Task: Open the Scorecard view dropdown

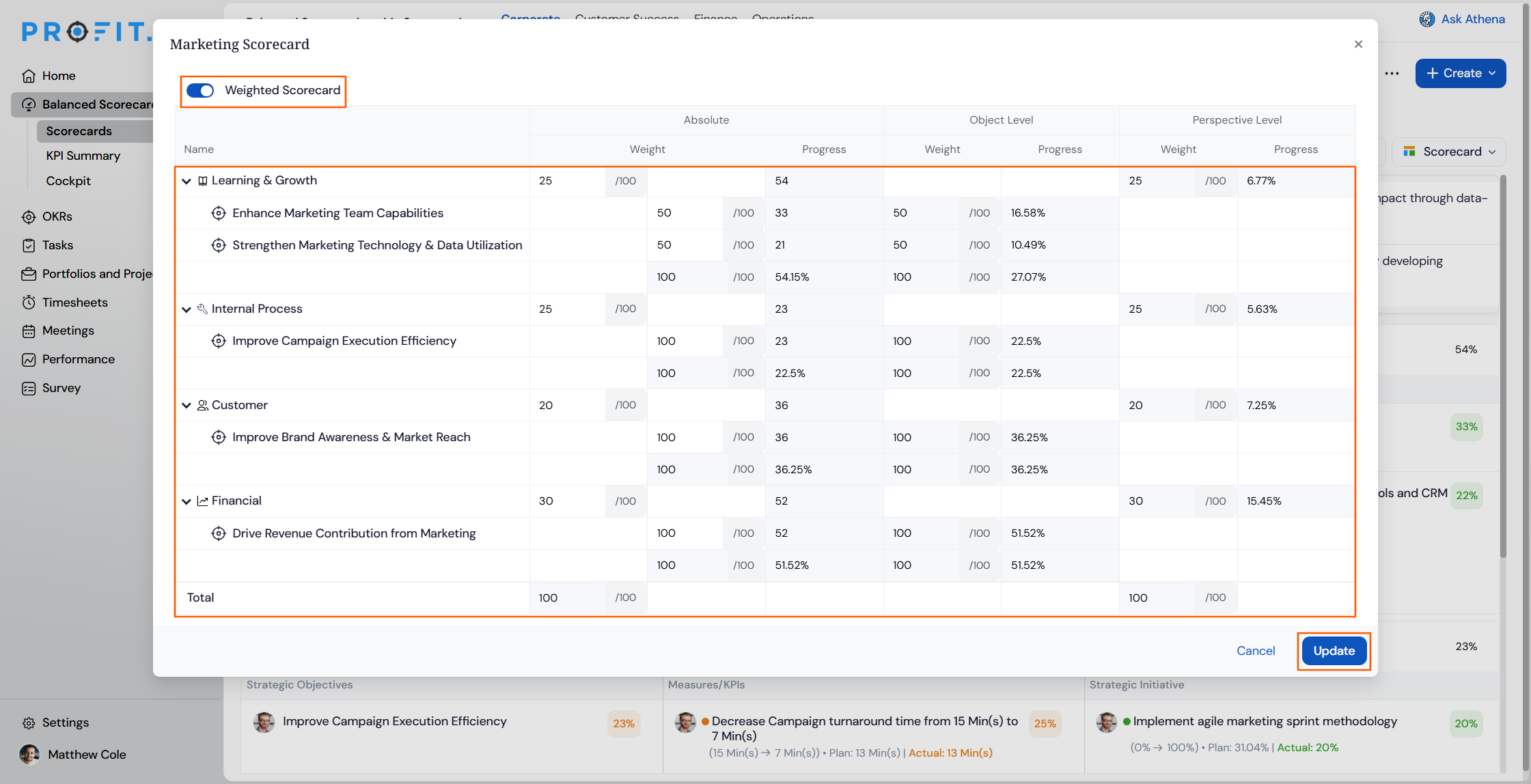Action: tap(1451, 152)
